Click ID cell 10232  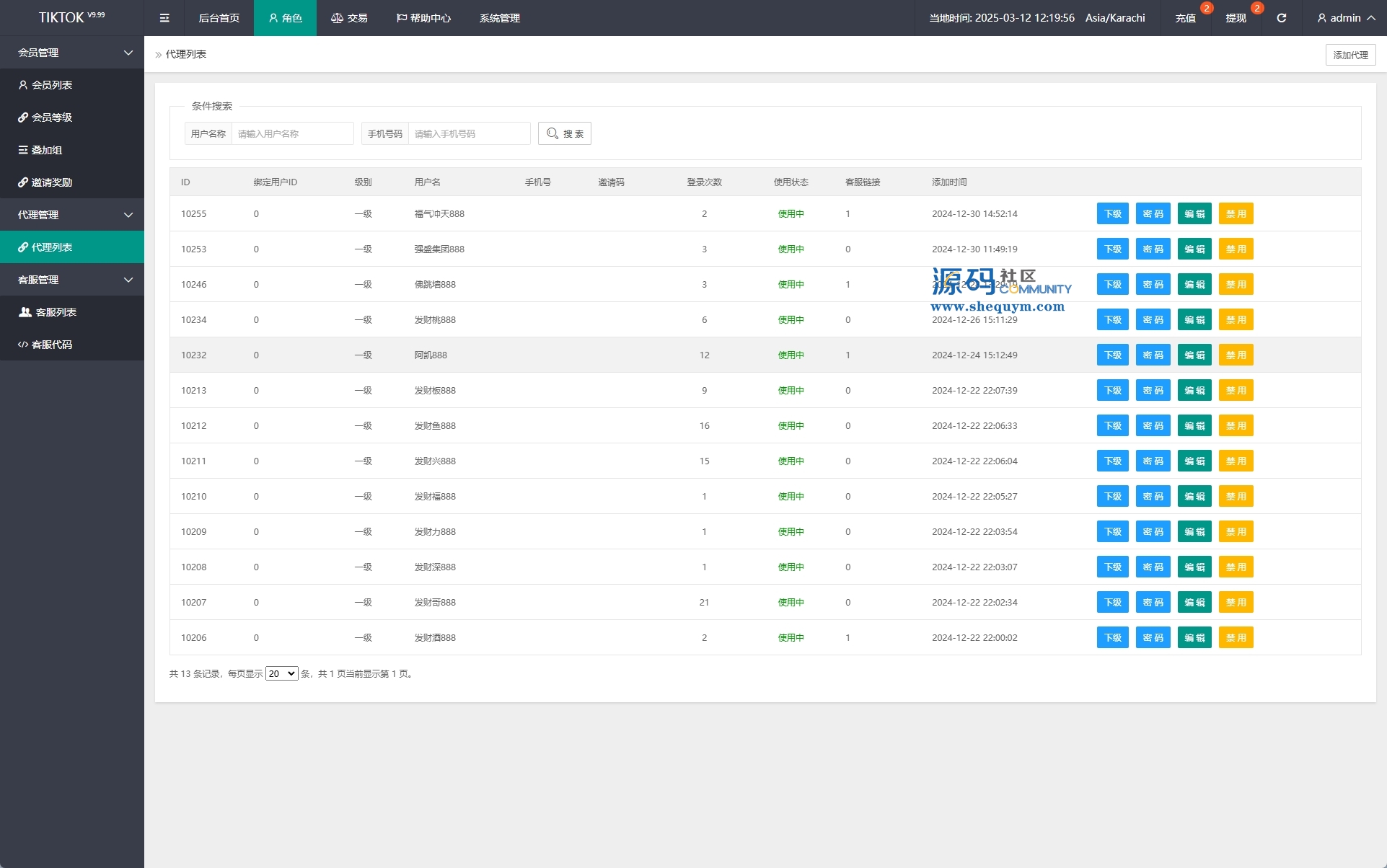pyautogui.click(x=193, y=355)
